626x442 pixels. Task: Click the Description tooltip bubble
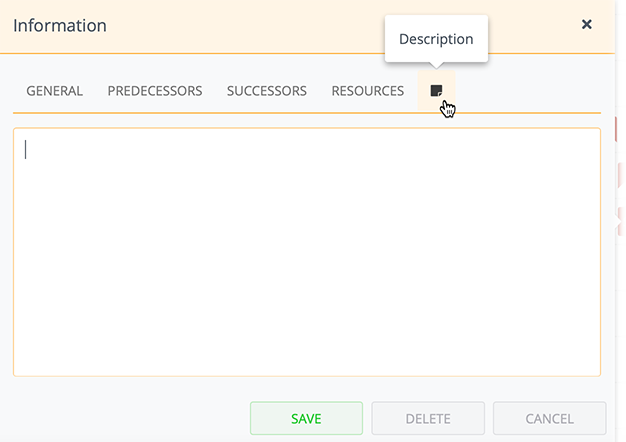coord(436,39)
